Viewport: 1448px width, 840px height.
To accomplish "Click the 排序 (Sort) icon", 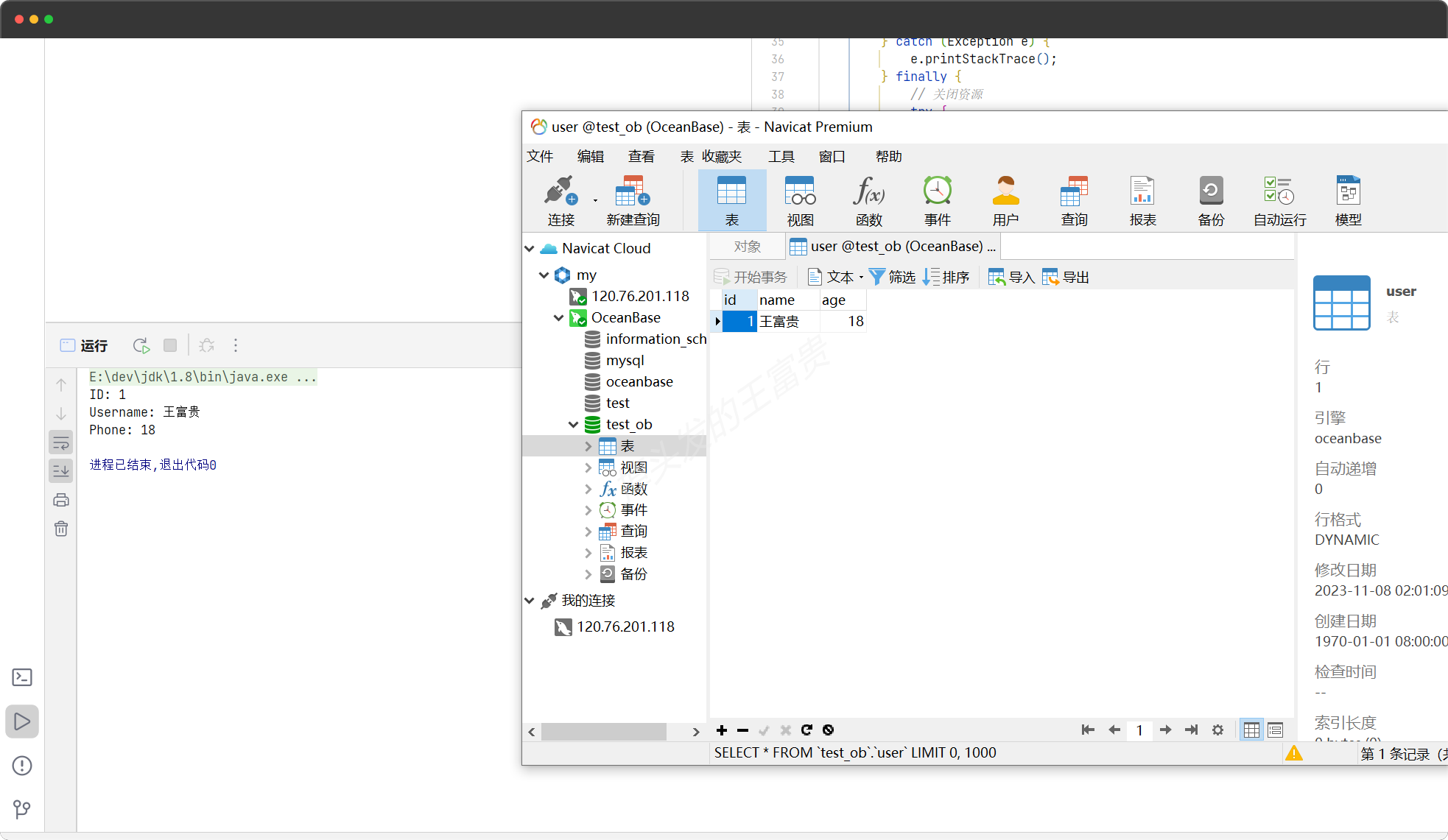I will pyautogui.click(x=945, y=277).
